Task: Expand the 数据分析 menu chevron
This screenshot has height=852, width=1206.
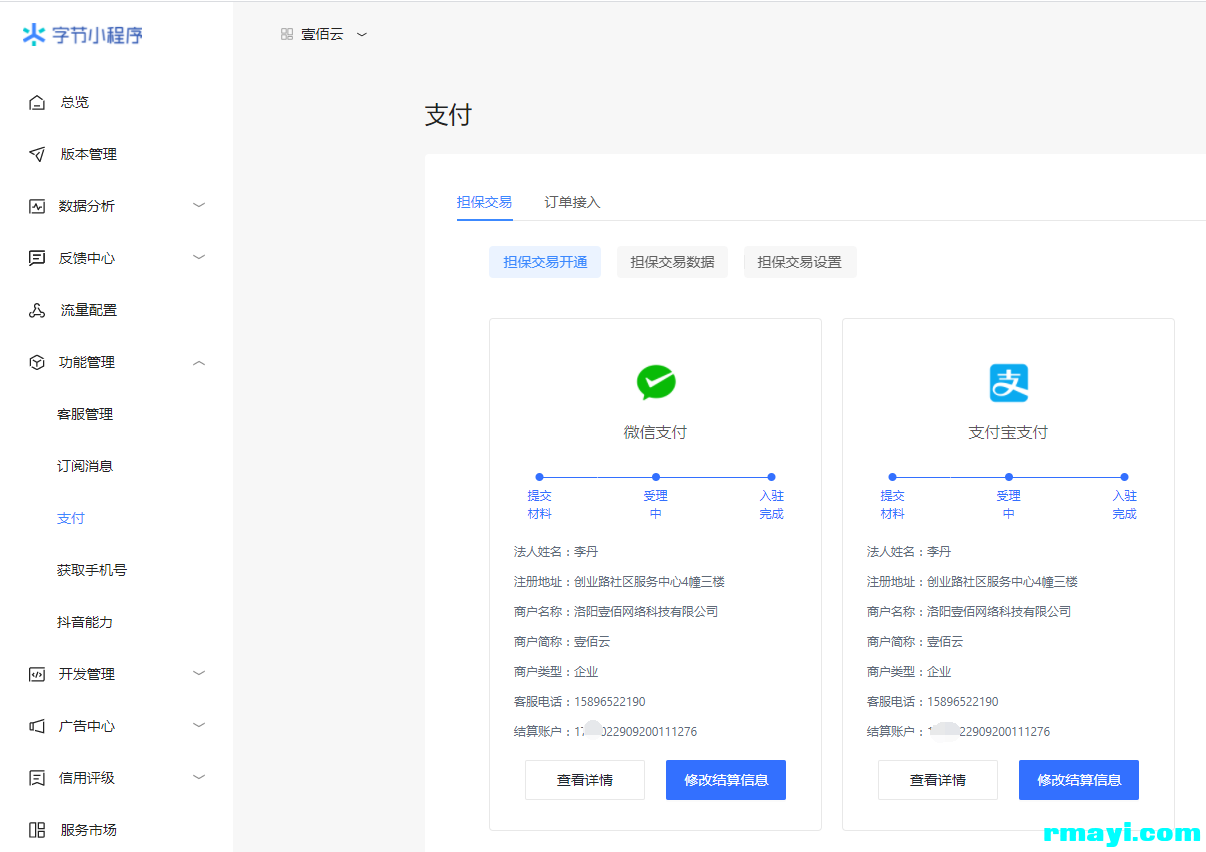Action: click(x=199, y=205)
